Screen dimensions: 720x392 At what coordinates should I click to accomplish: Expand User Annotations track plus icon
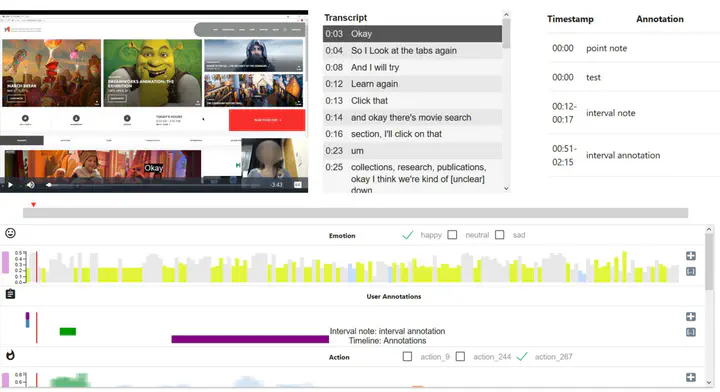pos(691,317)
